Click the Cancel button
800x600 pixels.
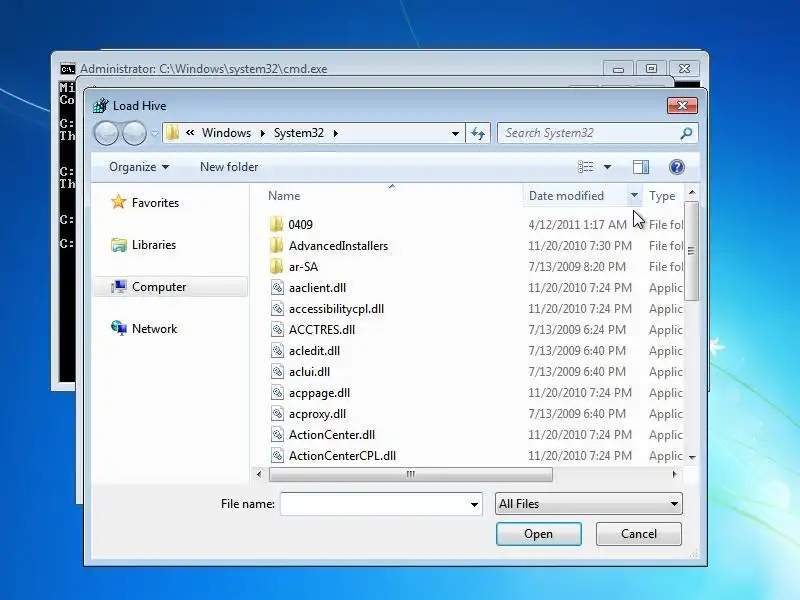pos(639,534)
